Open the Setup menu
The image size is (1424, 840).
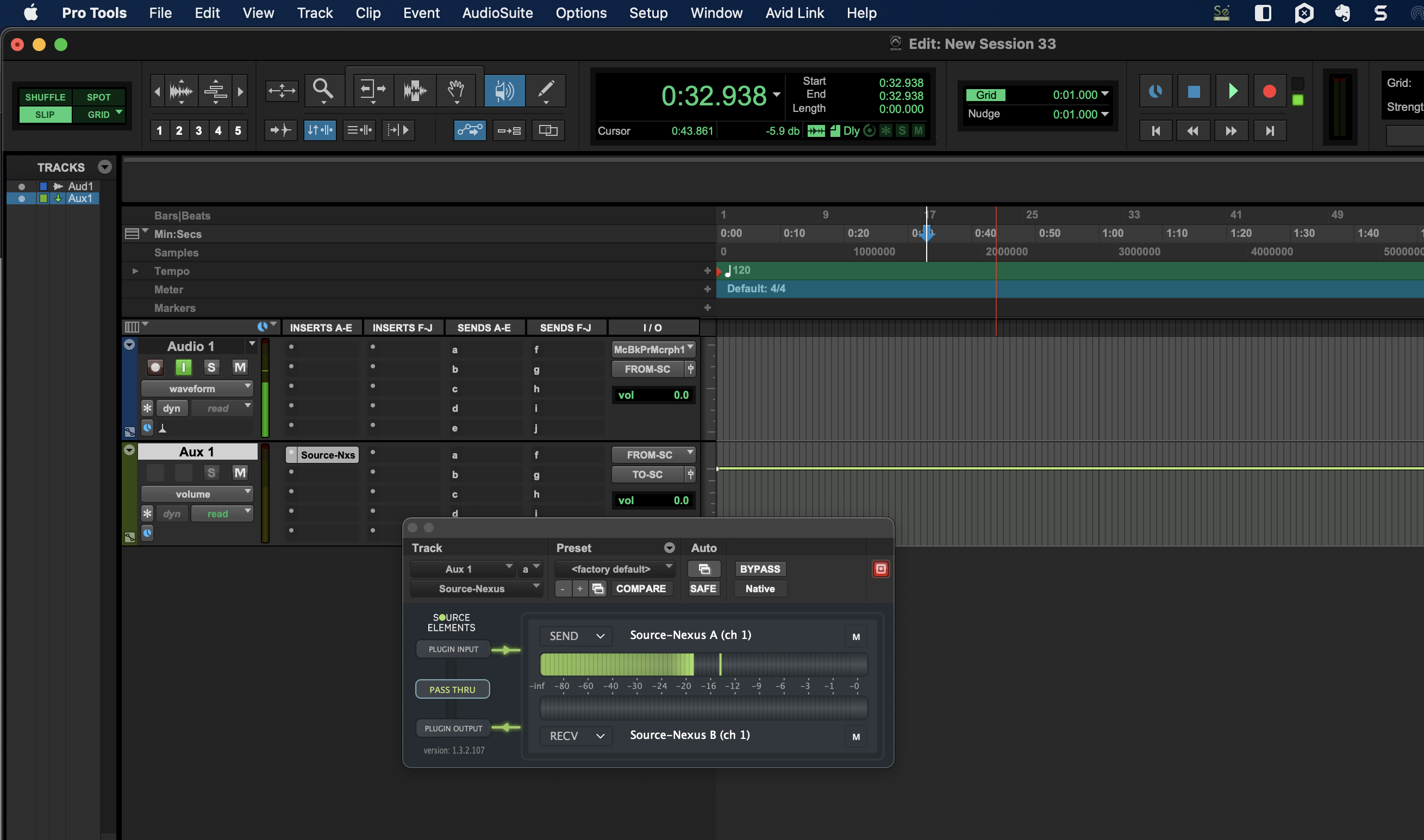648,13
